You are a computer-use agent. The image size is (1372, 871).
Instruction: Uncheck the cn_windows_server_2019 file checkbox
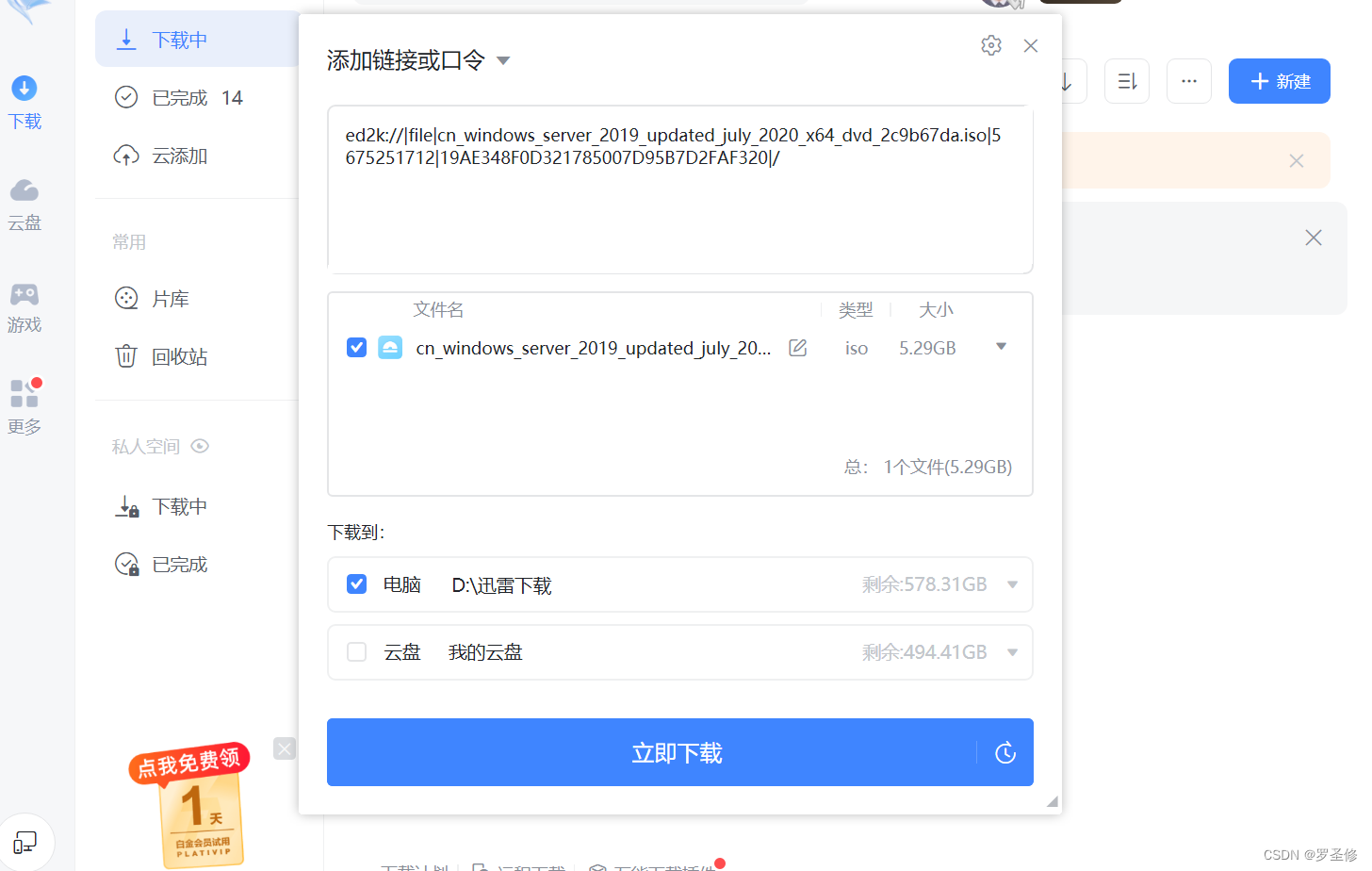click(356, 347)
